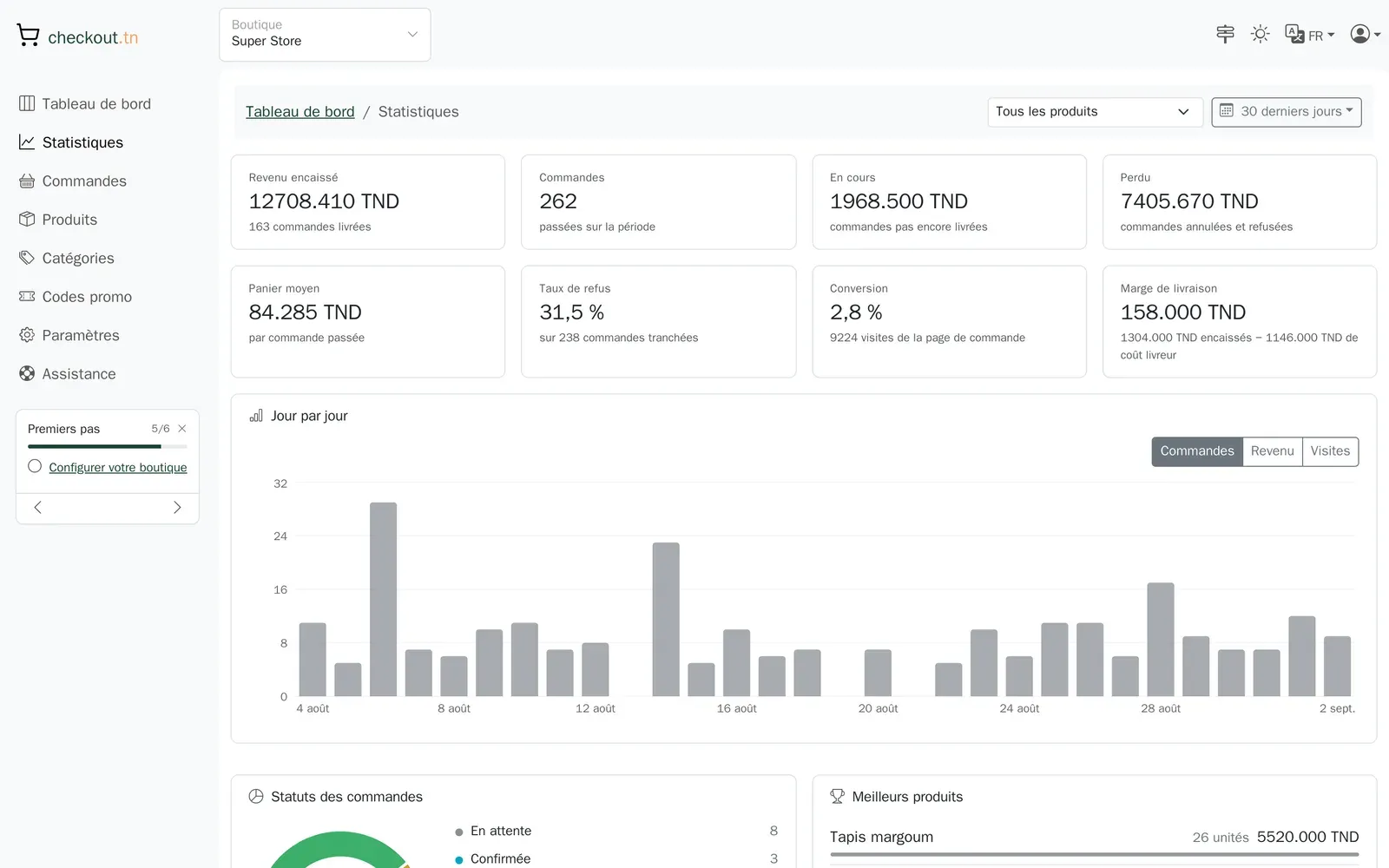Viewport: 1389px width, 868px height.
Task: Click the Taux de refus 31,5 % value
Action: click(571, 312)
